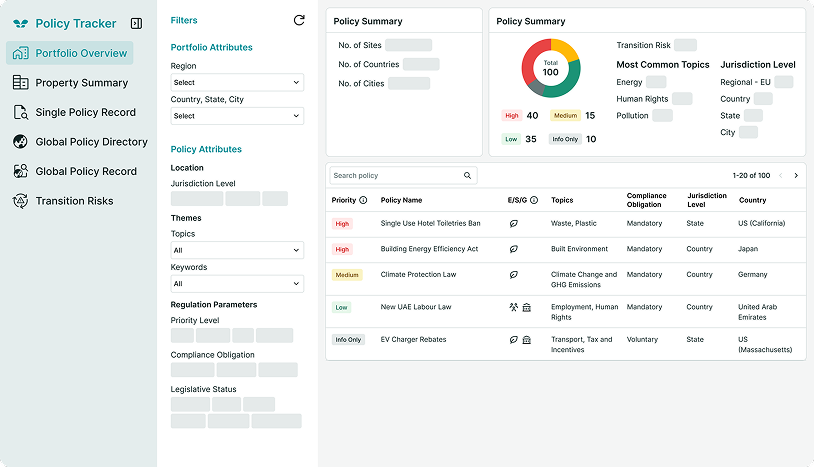
Task: Collapse the sidebar with the panel icon
Action: [136, 23]
